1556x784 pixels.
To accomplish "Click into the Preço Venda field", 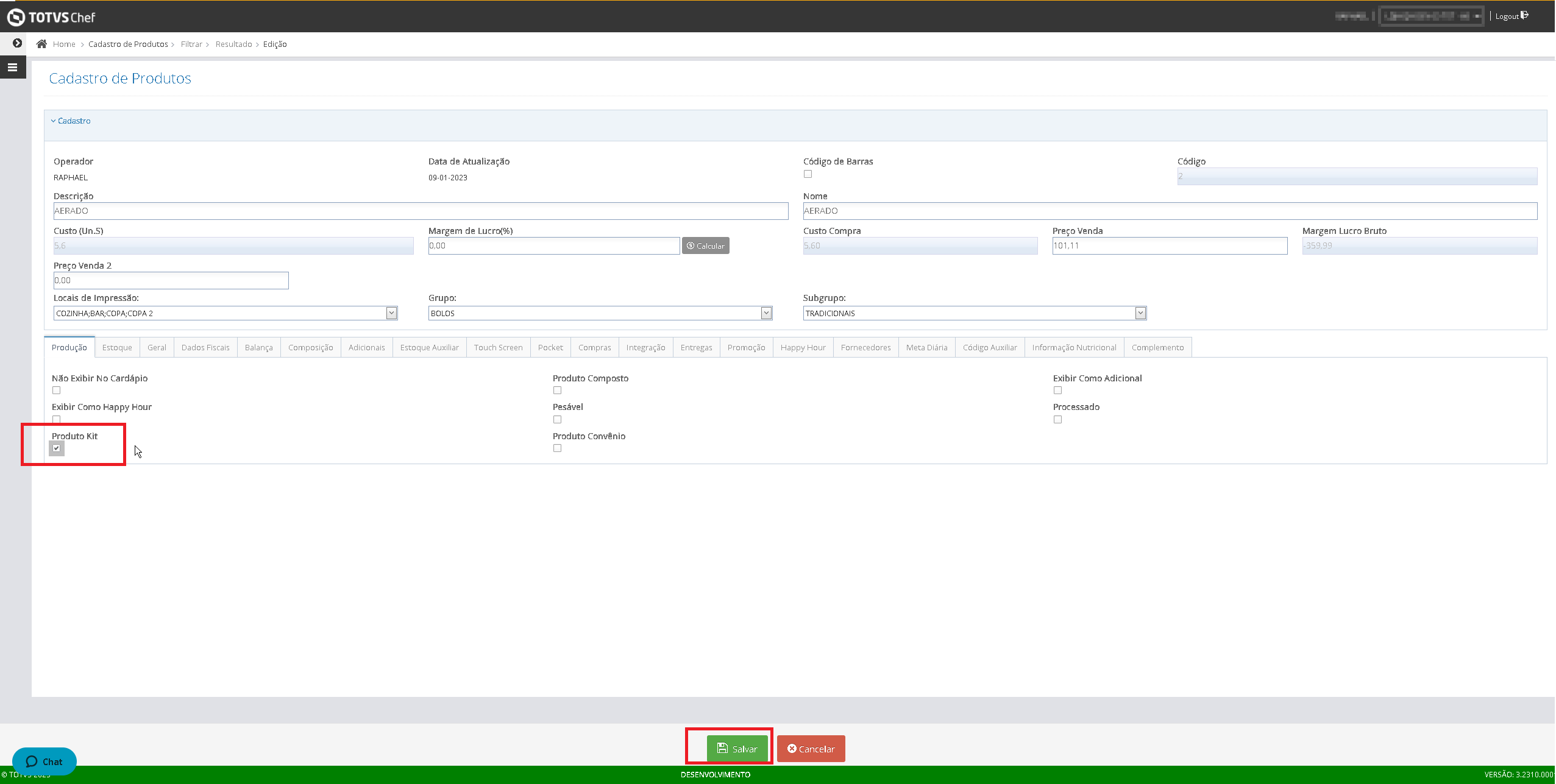I will (1169, 245).
